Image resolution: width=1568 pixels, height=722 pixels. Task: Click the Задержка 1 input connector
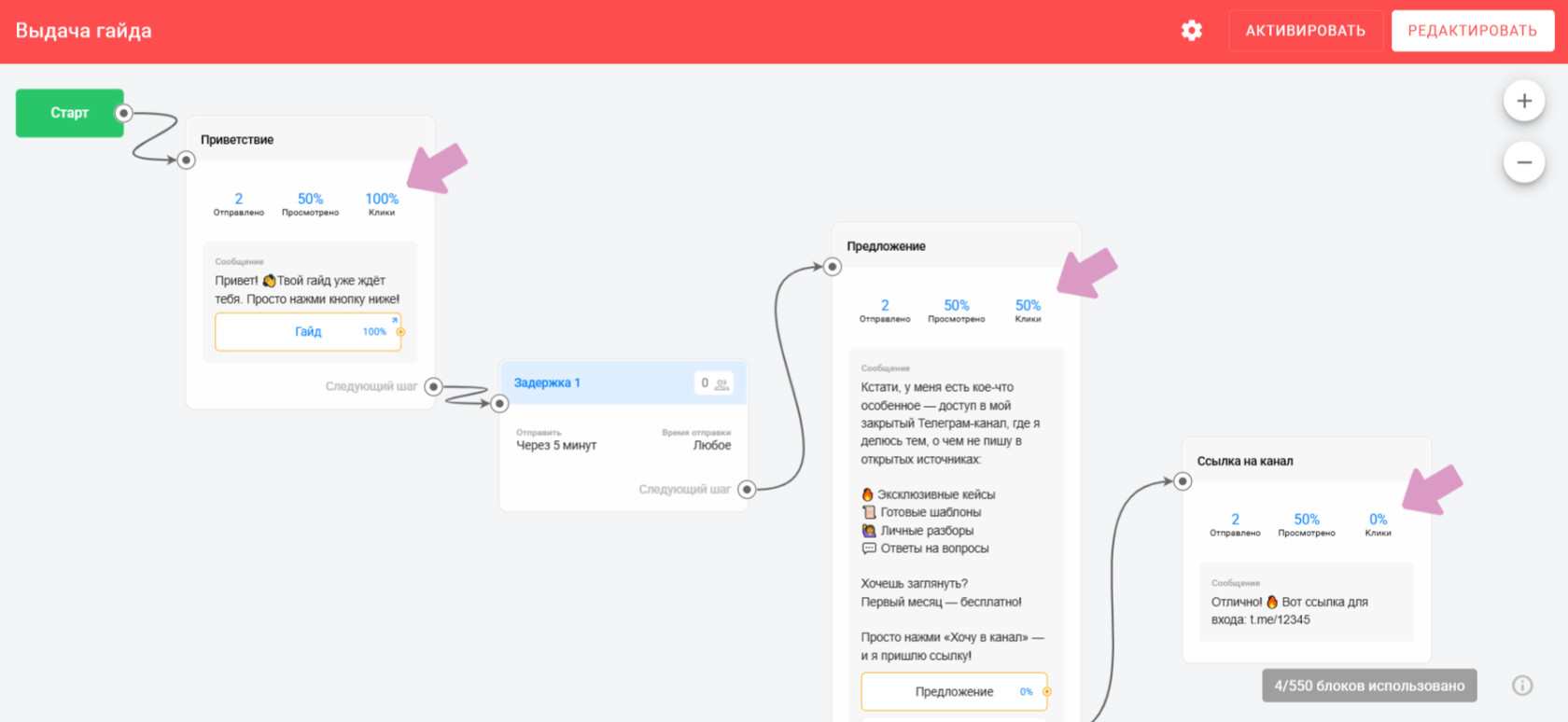click(x=500, y=404)
